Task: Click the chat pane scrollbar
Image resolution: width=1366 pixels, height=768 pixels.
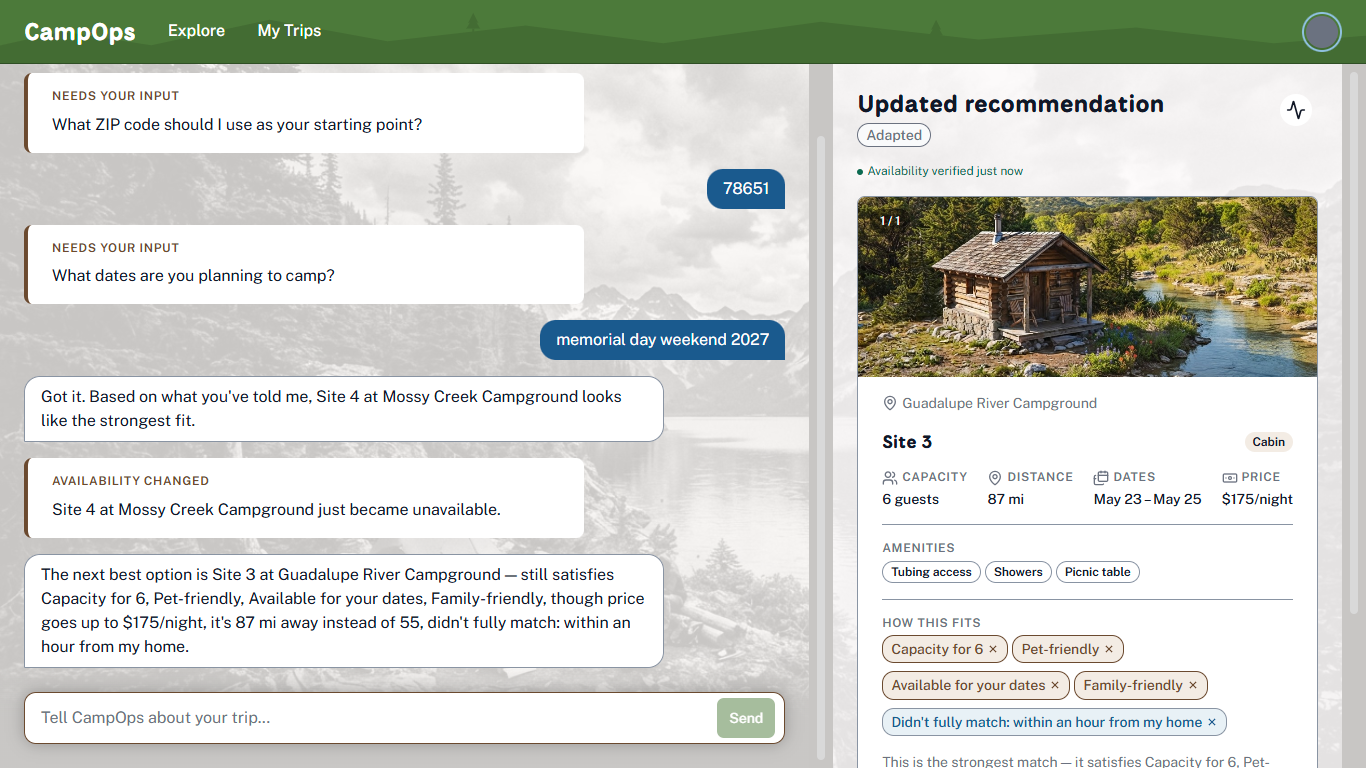Action: [821, 447]
